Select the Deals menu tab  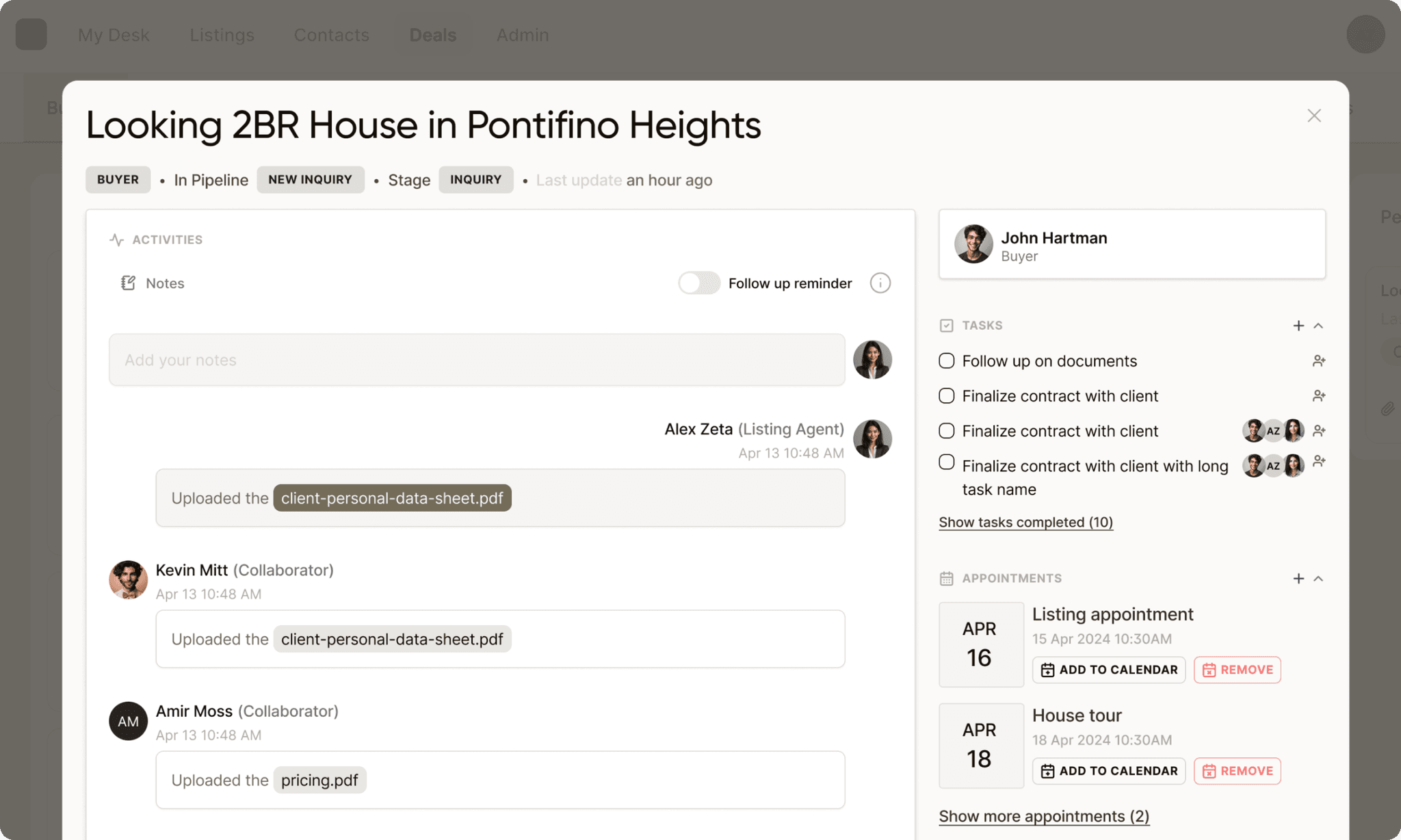pos(432,34)
